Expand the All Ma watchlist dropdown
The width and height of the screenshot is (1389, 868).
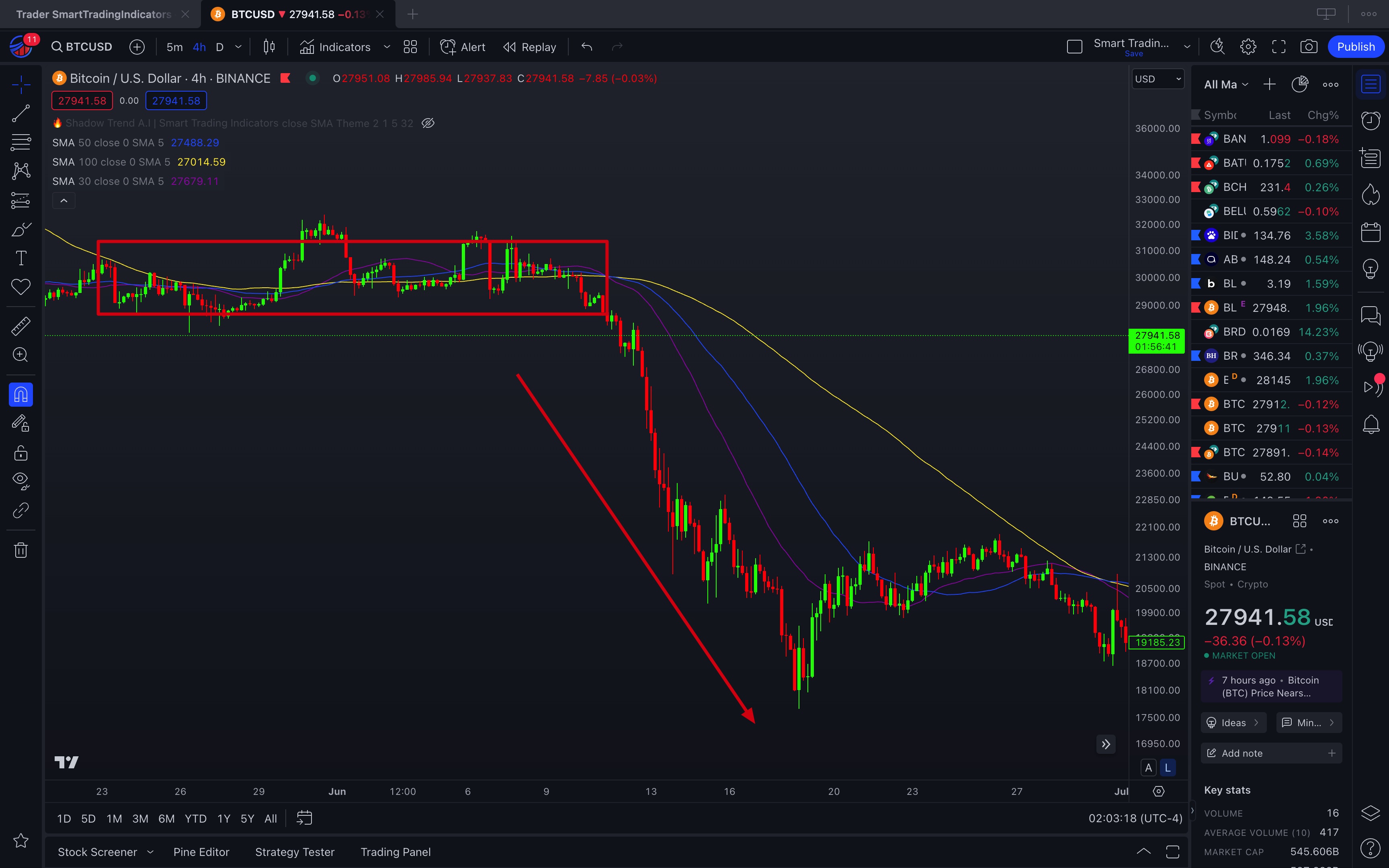(x=1226, y=84)
